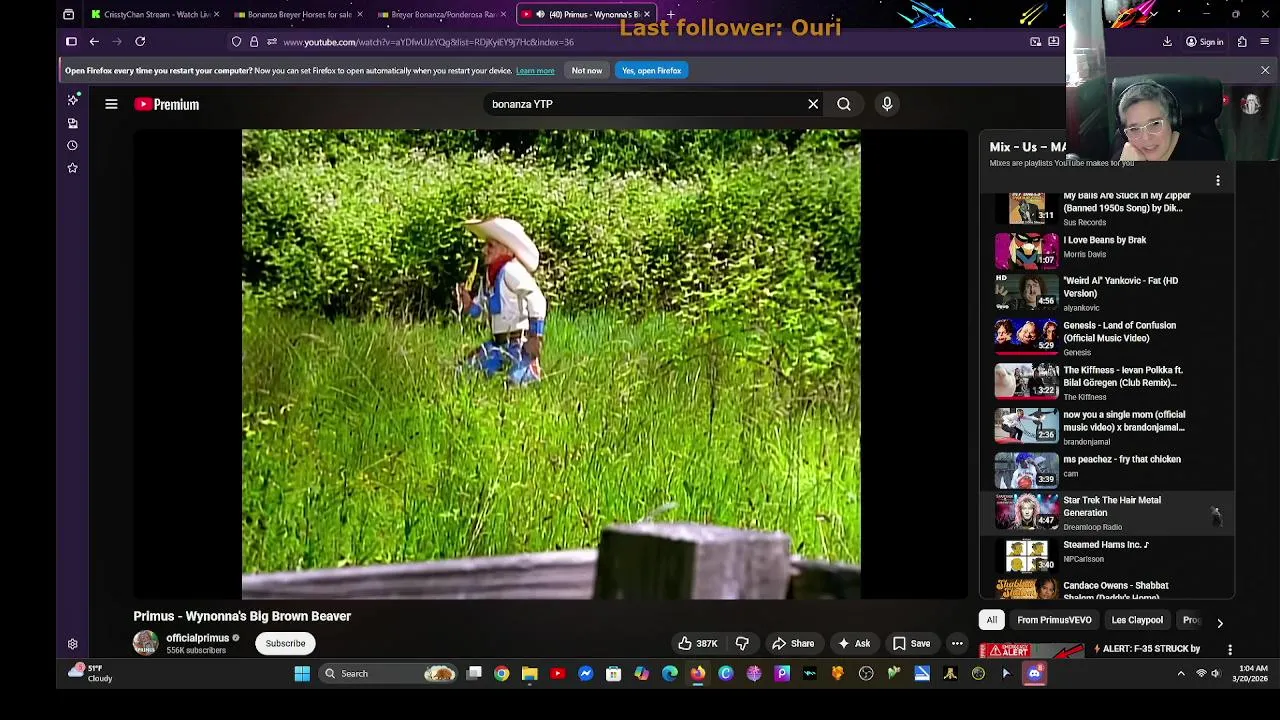Save the video to a playlist
Viewport: 1280px width, 720px height.
pos(911,644)
